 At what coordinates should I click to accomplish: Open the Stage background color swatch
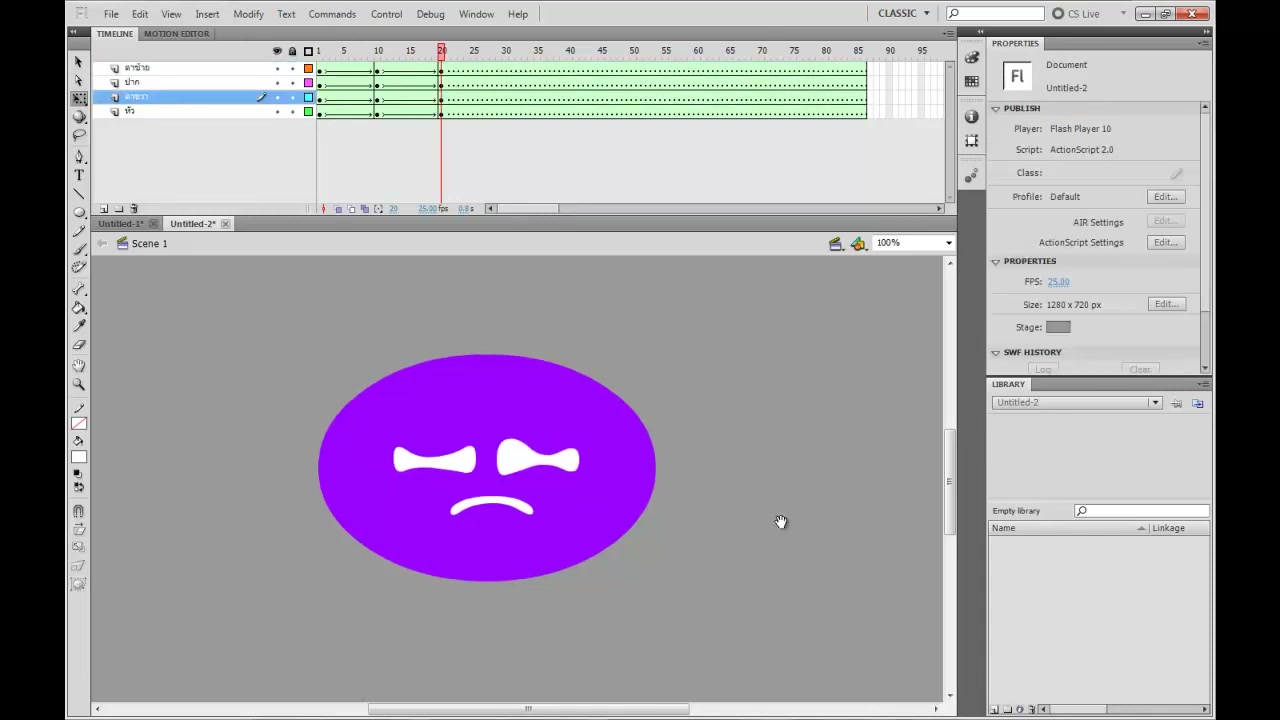(1058, 327)
